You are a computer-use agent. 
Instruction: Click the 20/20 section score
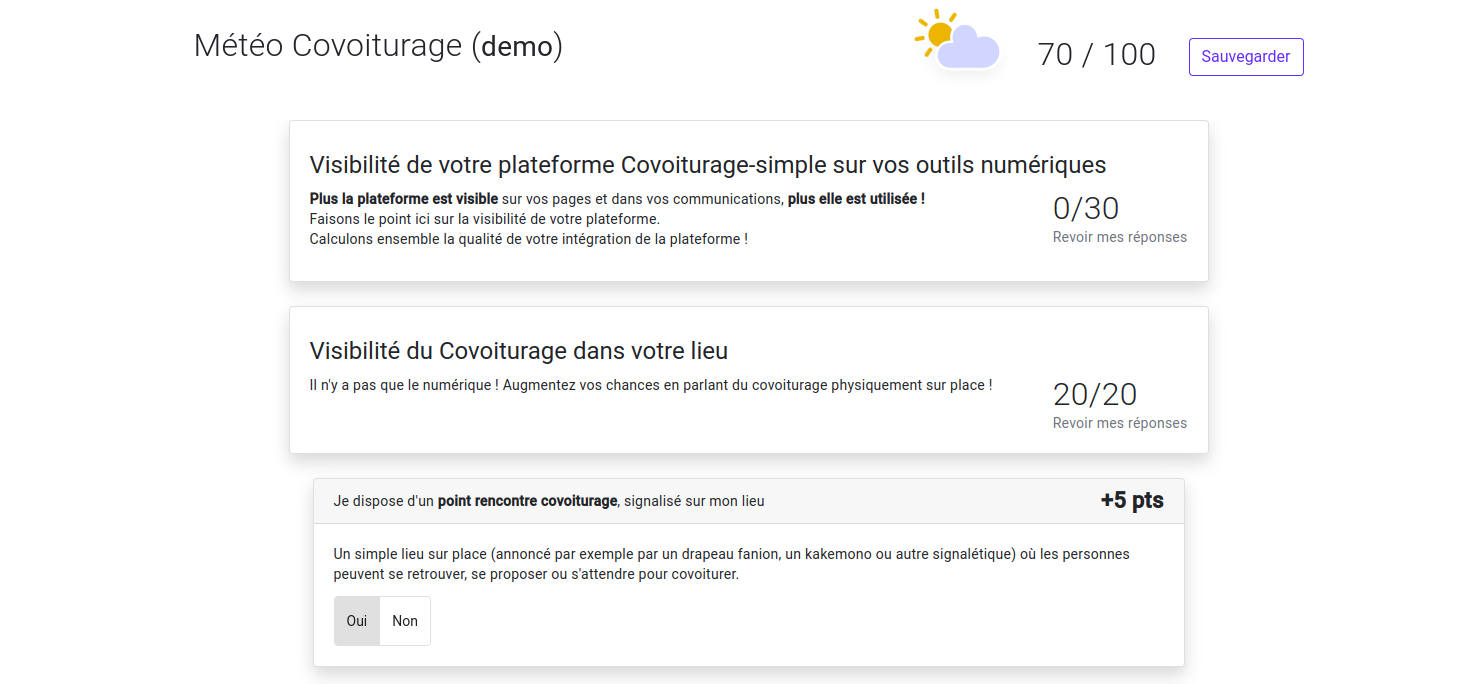[1095, 394]
